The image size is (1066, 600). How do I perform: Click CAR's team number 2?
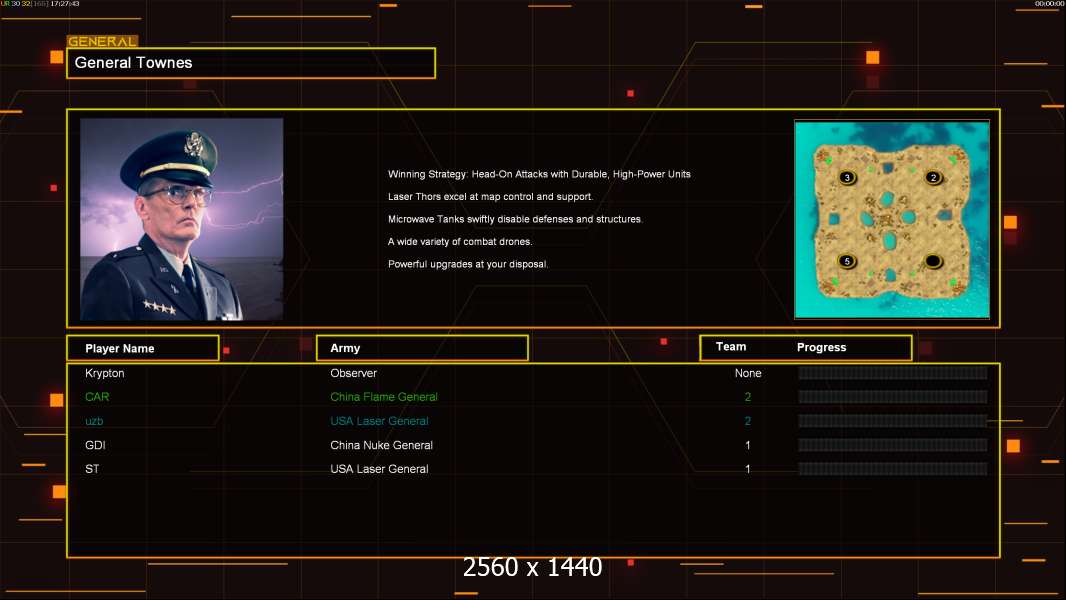748,397
